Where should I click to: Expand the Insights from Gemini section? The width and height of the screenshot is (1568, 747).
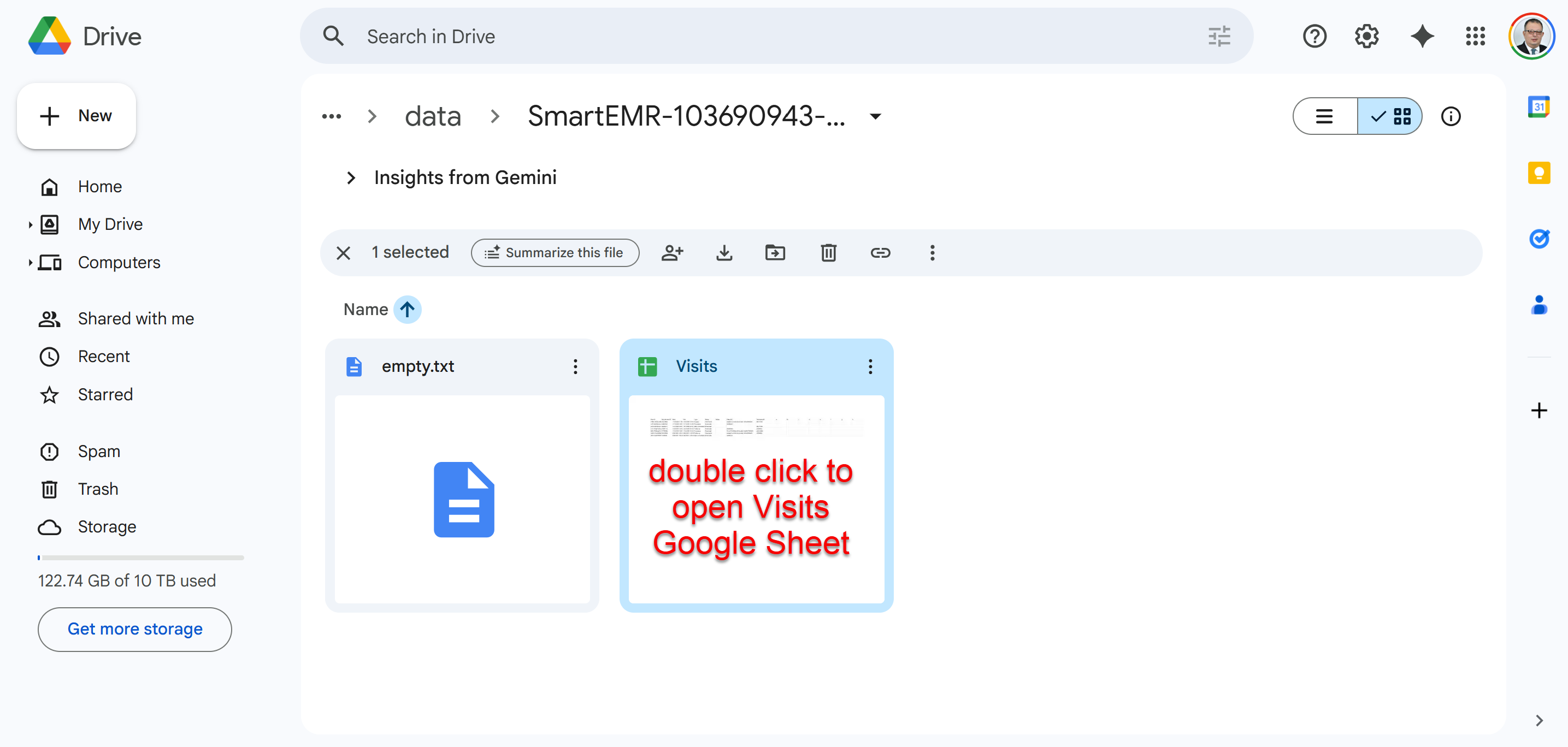coord(351,177)
